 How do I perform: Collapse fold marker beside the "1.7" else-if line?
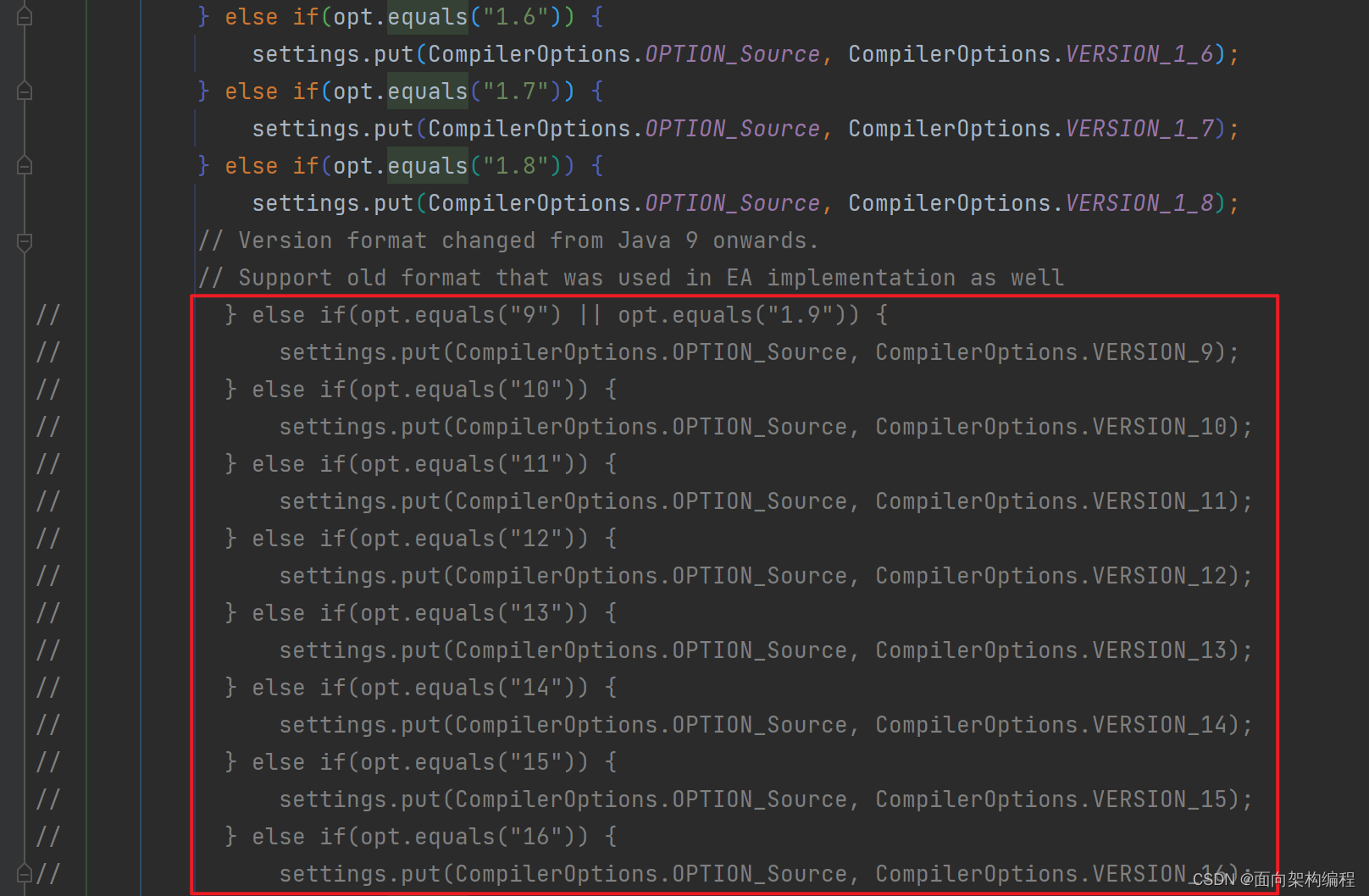pos(25,91)
